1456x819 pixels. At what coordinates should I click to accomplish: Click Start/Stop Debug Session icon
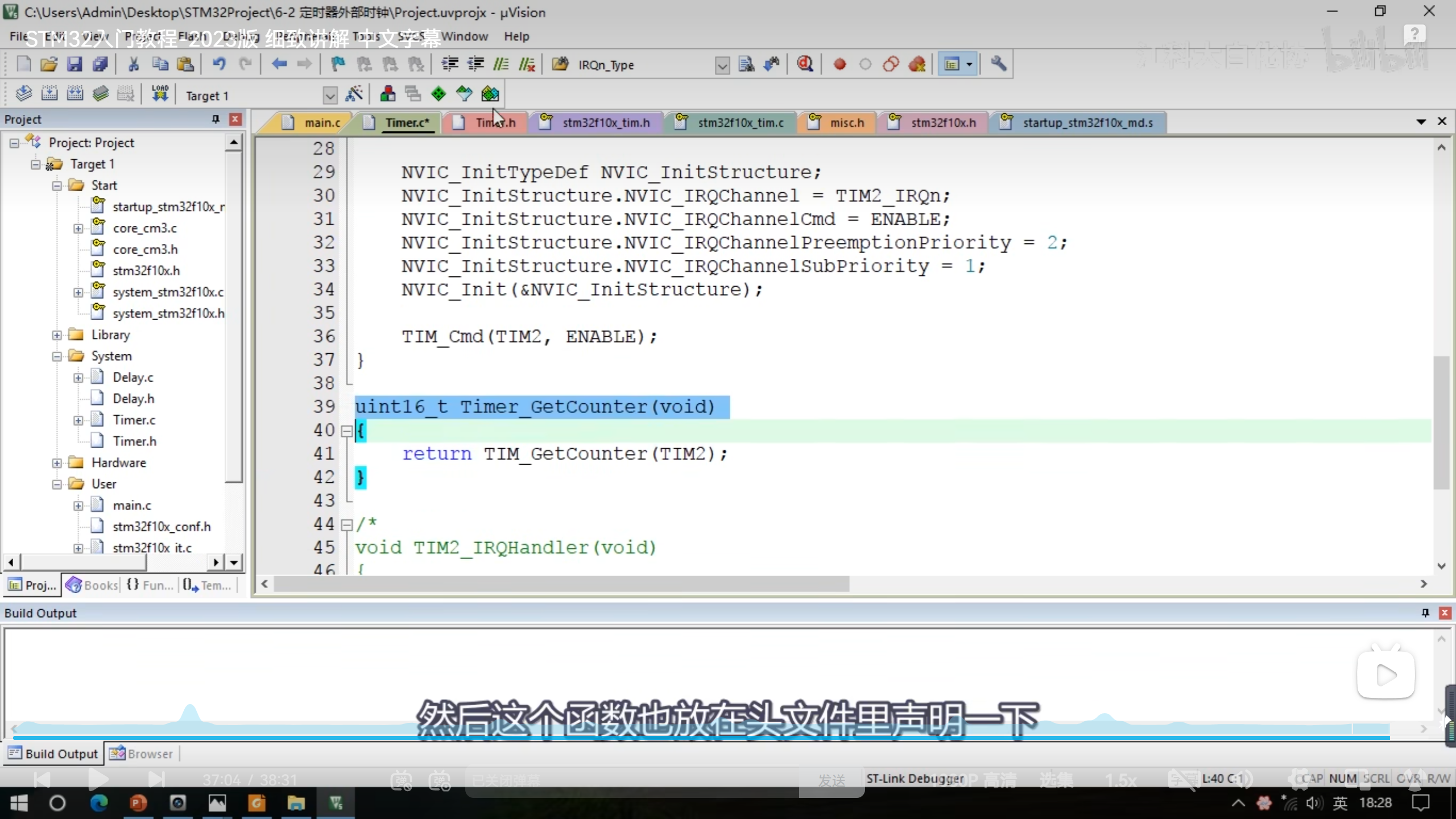click(804, 64)
